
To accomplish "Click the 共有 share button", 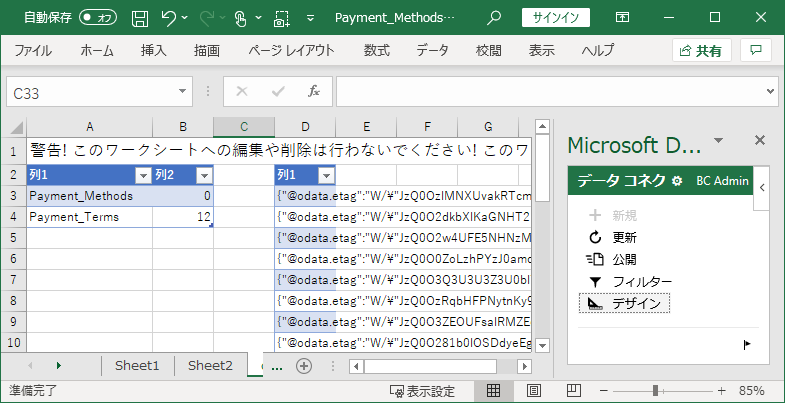I will tap(701, 50).
